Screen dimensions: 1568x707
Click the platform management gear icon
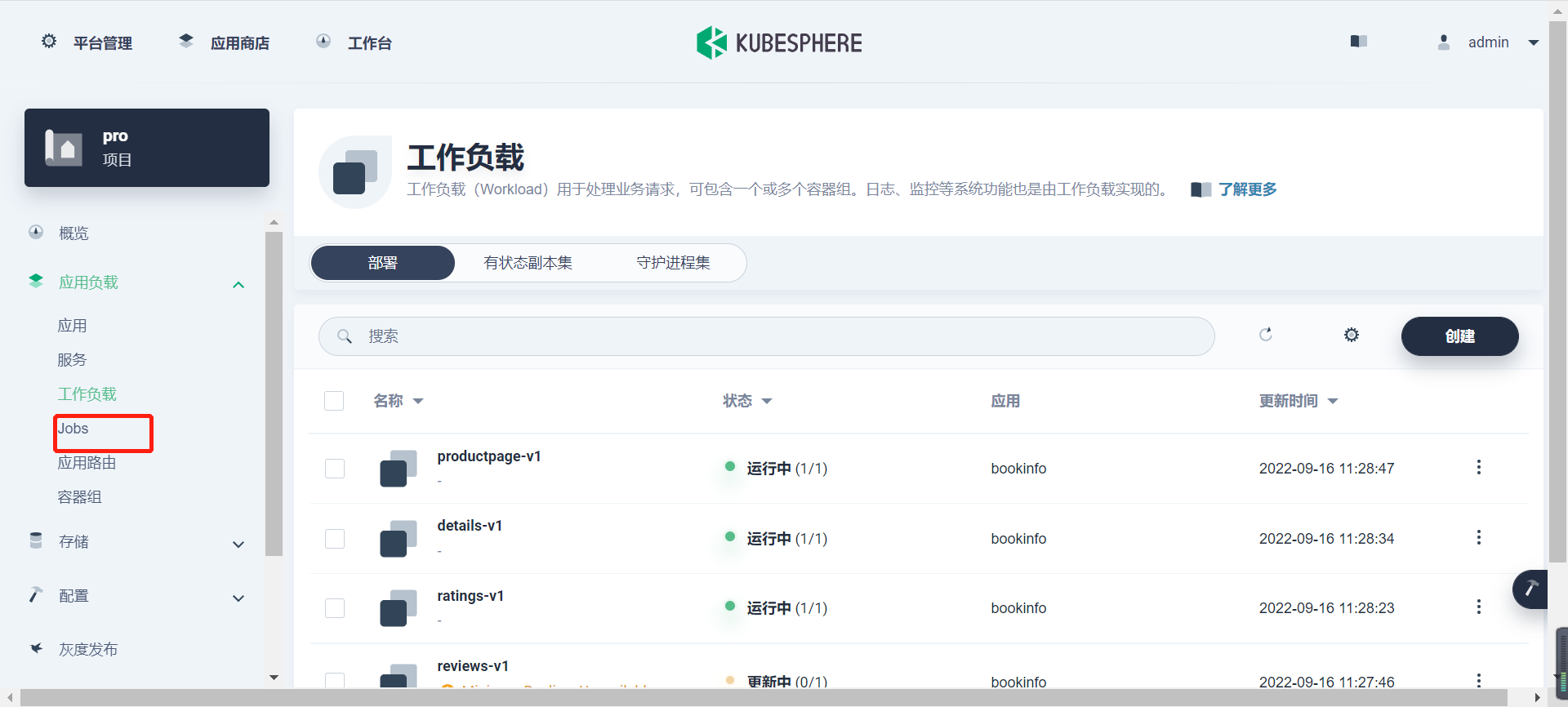point(49,41)
